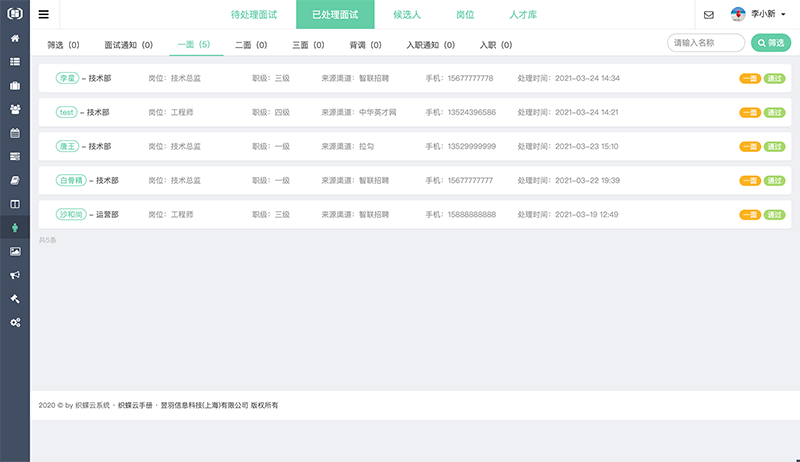Open the 翌羽信息科技(上海)有限公司 footer link
Screen dimensions: 800x462
[204, 405]
